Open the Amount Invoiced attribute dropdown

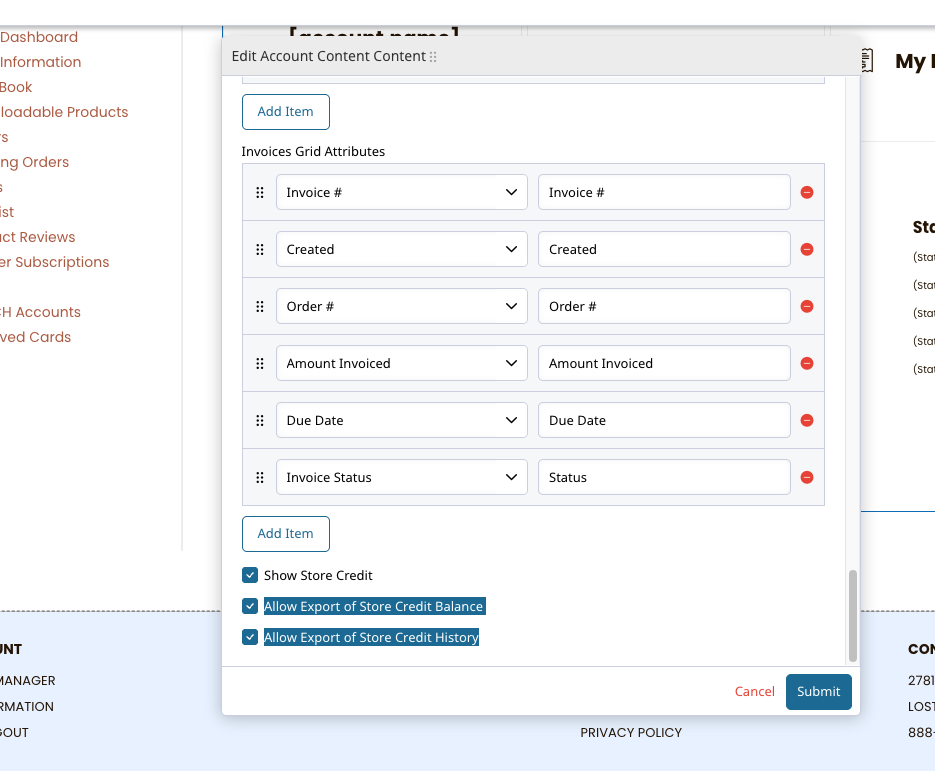tap(402, 363)
